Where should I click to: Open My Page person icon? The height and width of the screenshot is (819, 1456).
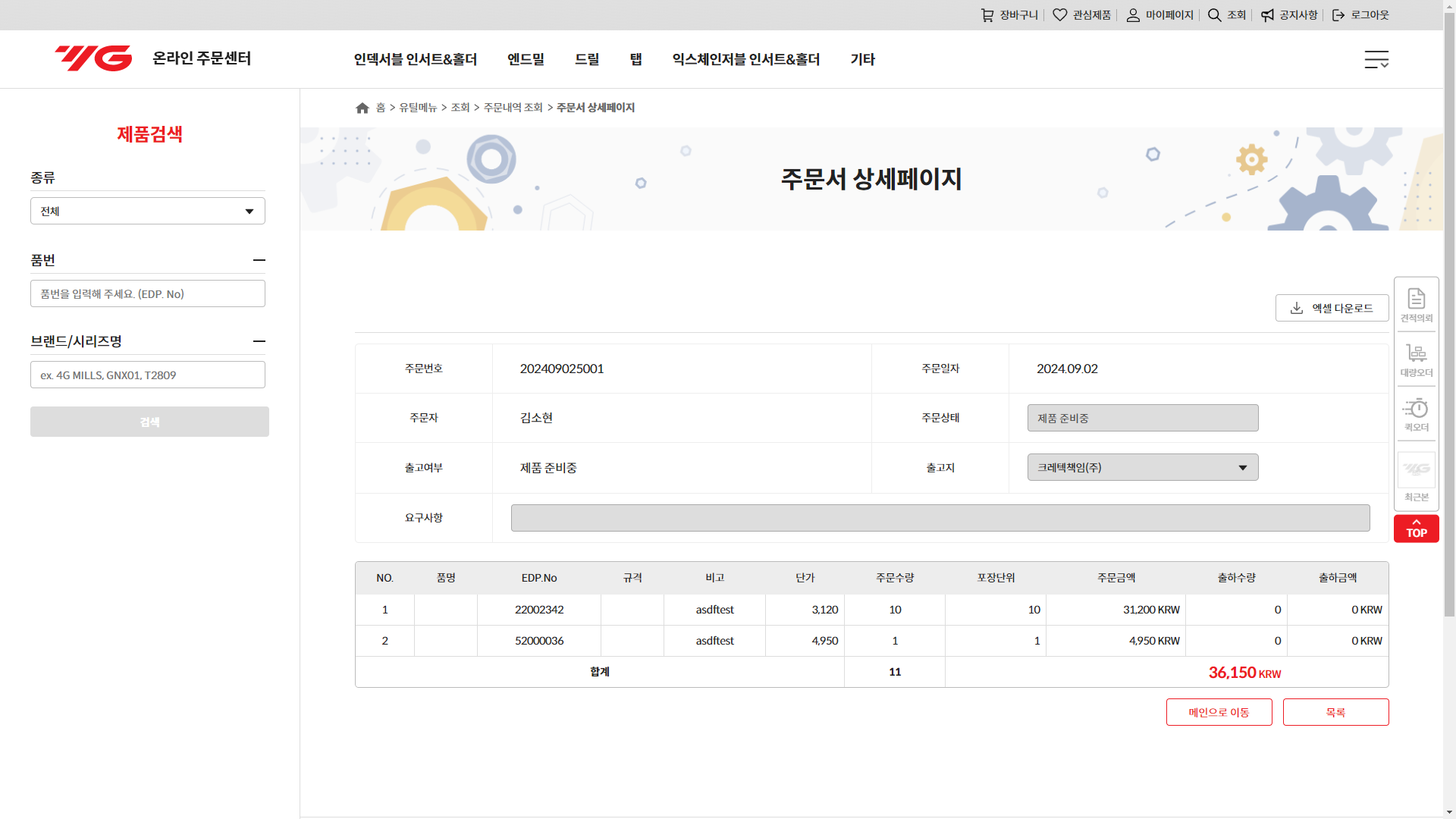point(1133,15)
